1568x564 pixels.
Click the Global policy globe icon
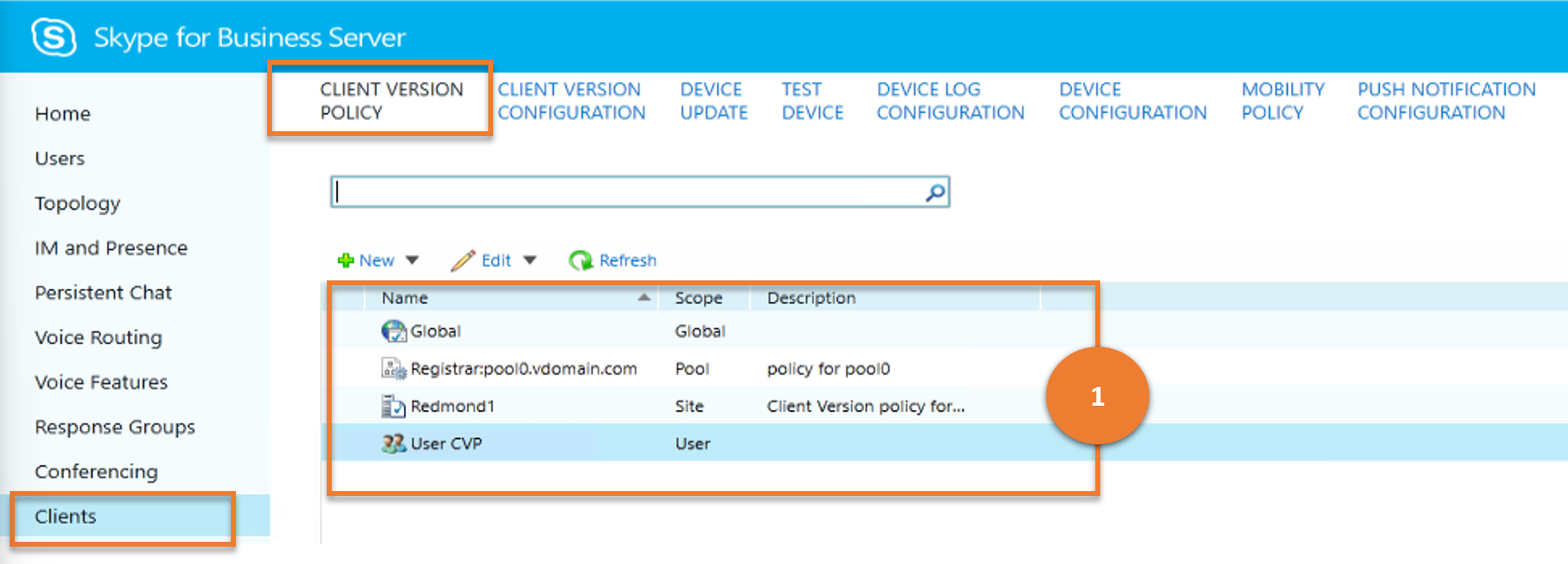(x=394, y=331)
